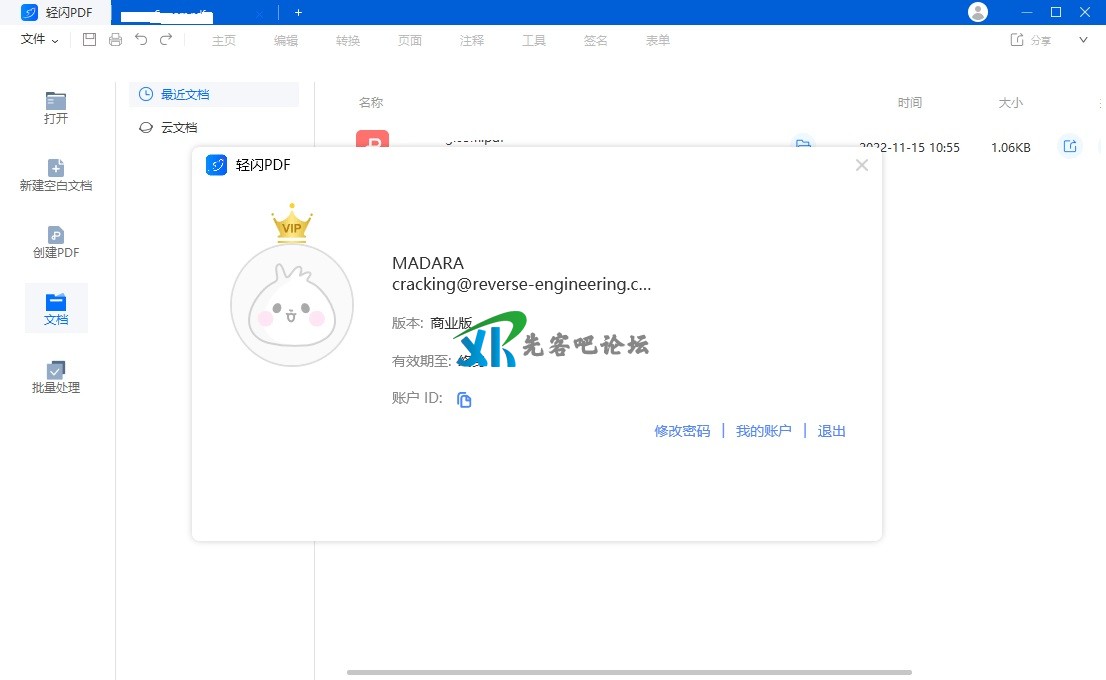Screen dimensions: 1106x680
Task: Switch to the 转换 ribbon tab
Action: click(348, 41)
